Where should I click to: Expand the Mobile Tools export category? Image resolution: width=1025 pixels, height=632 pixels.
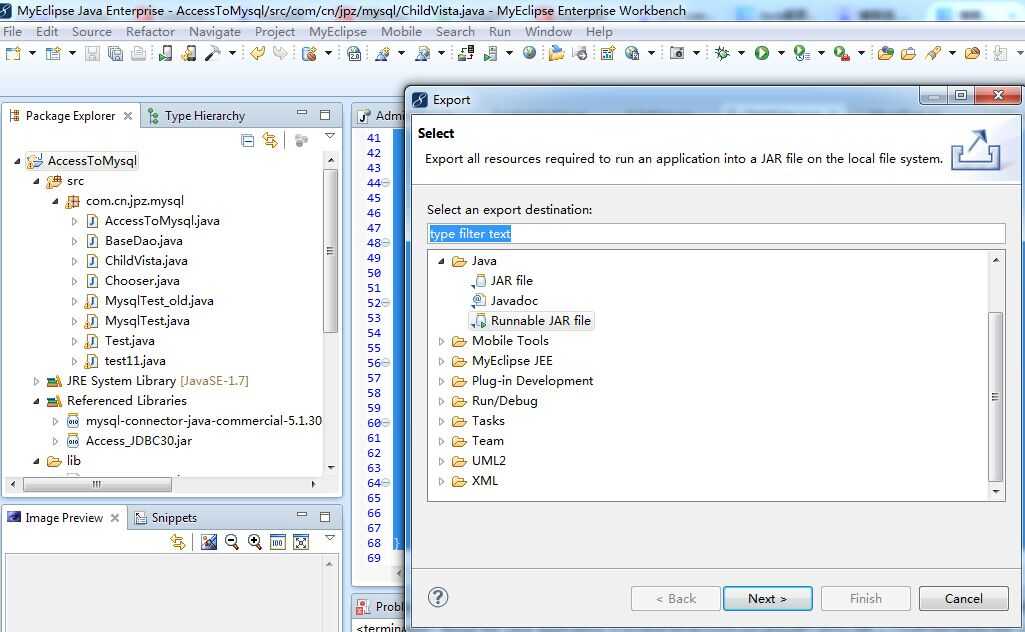tap(441, 341)
